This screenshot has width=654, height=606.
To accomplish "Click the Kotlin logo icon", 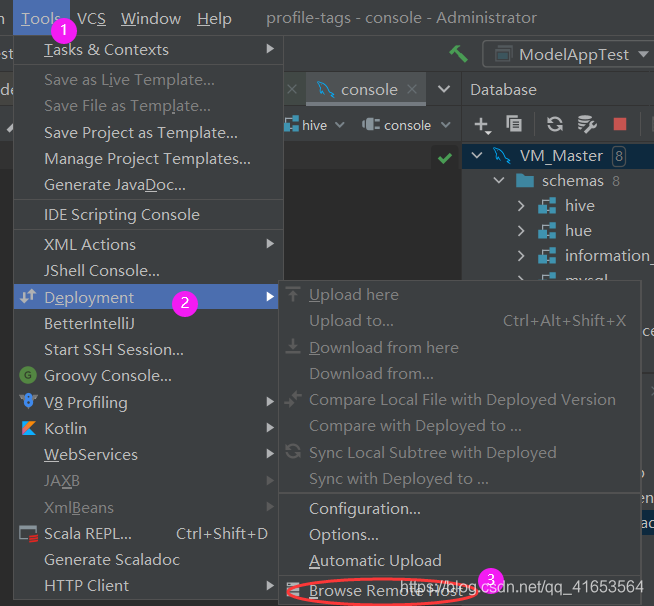I will coord(28,428).
